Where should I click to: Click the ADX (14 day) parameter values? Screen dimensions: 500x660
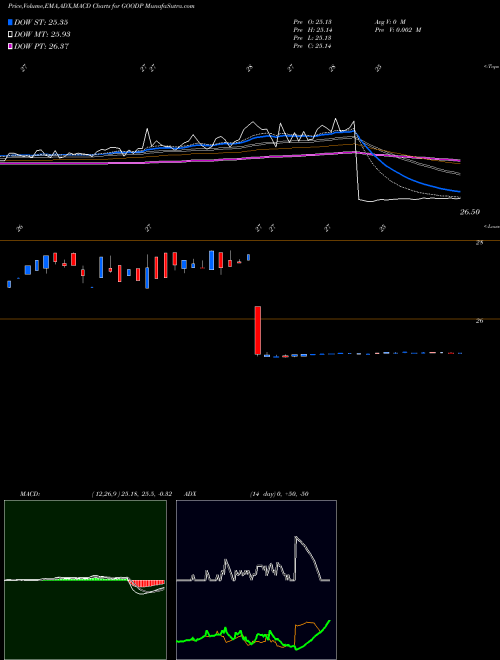[x=279, y=494]
